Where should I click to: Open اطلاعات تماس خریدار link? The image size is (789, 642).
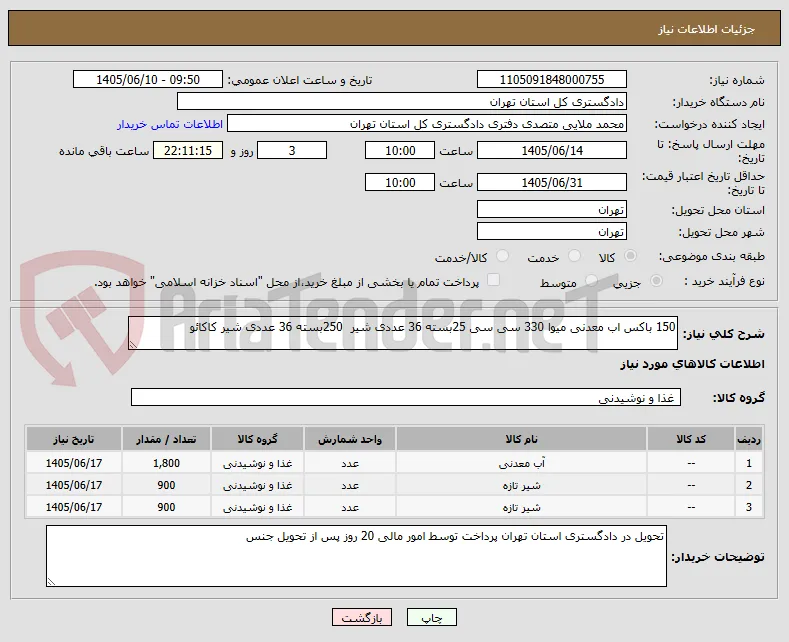[x=170, y=124]
